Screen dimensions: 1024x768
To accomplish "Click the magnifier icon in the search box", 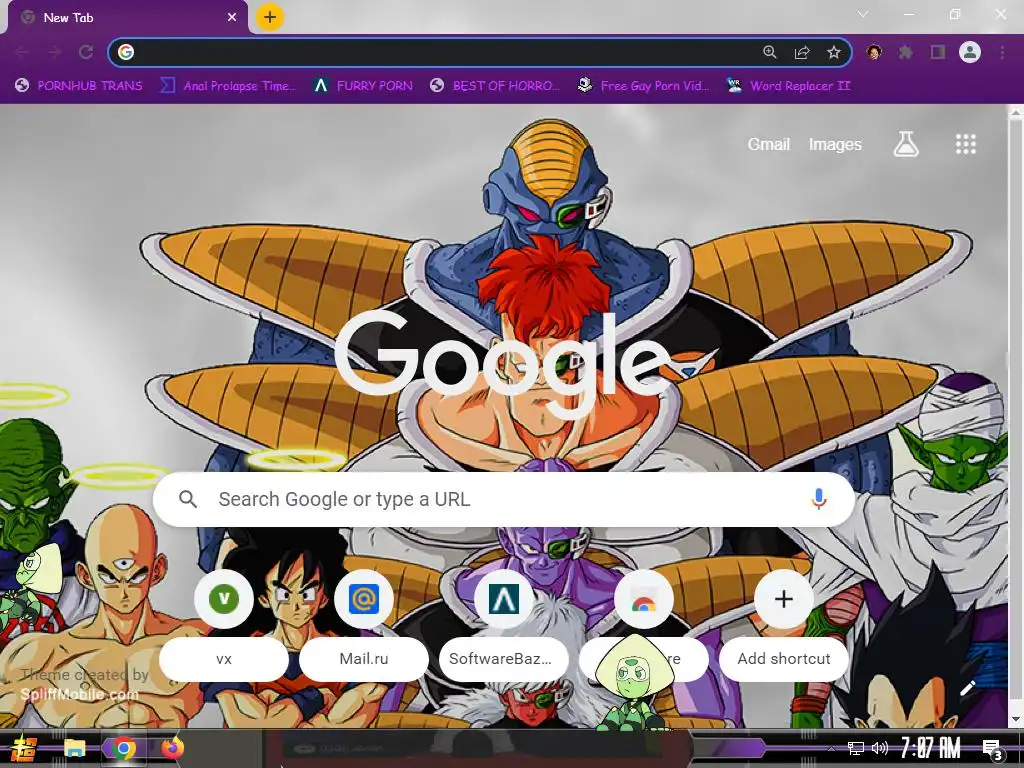I will point(188,500).
